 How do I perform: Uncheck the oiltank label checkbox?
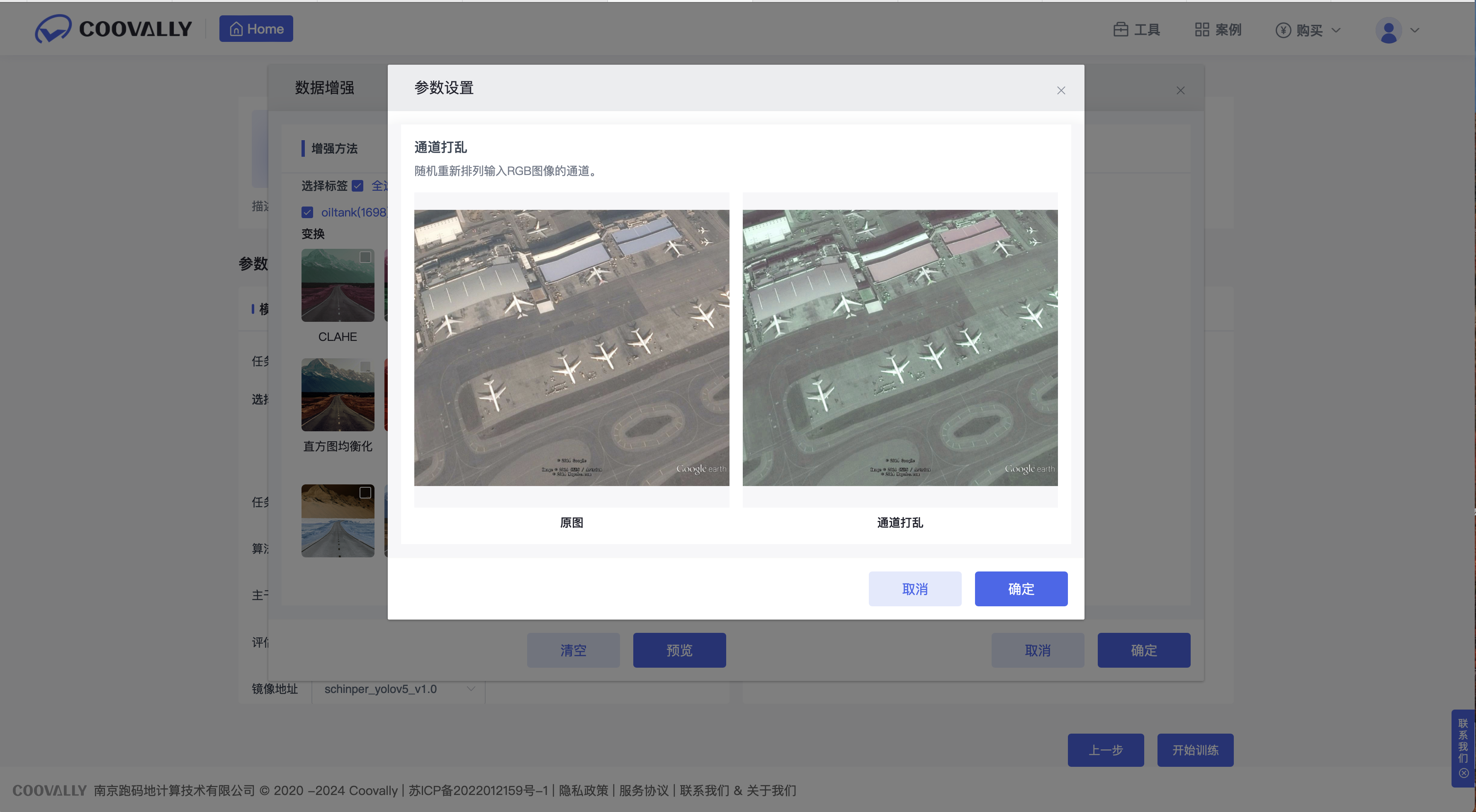click(307, 213)
